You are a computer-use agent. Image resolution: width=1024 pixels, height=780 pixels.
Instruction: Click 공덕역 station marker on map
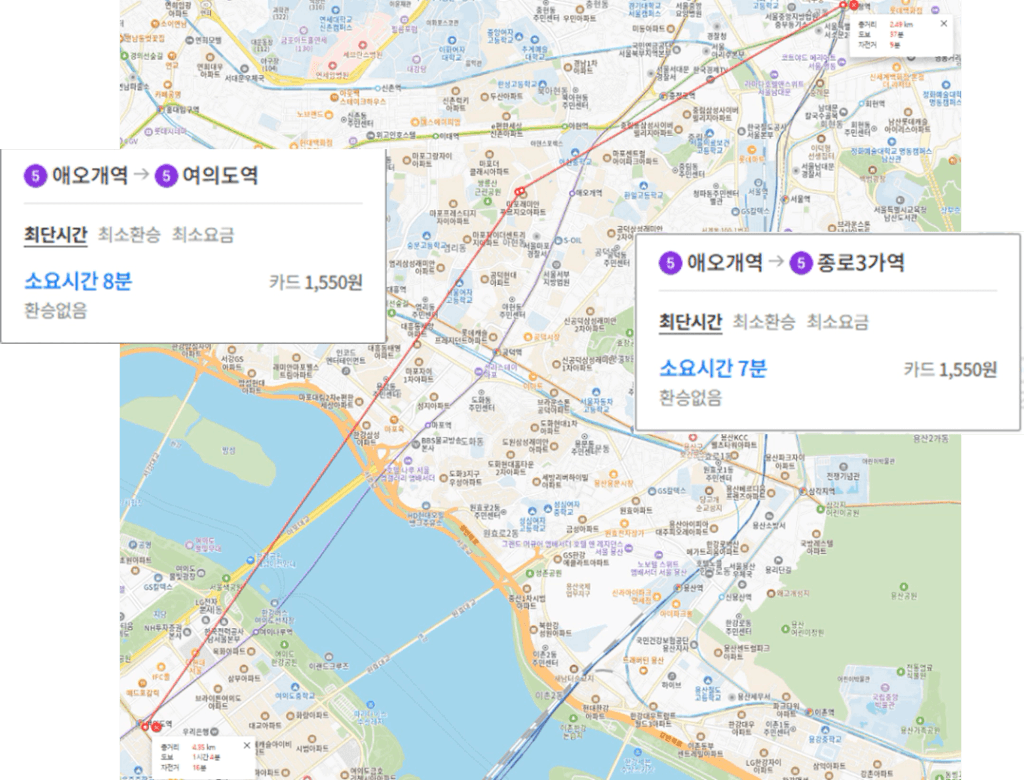[496, 352]
